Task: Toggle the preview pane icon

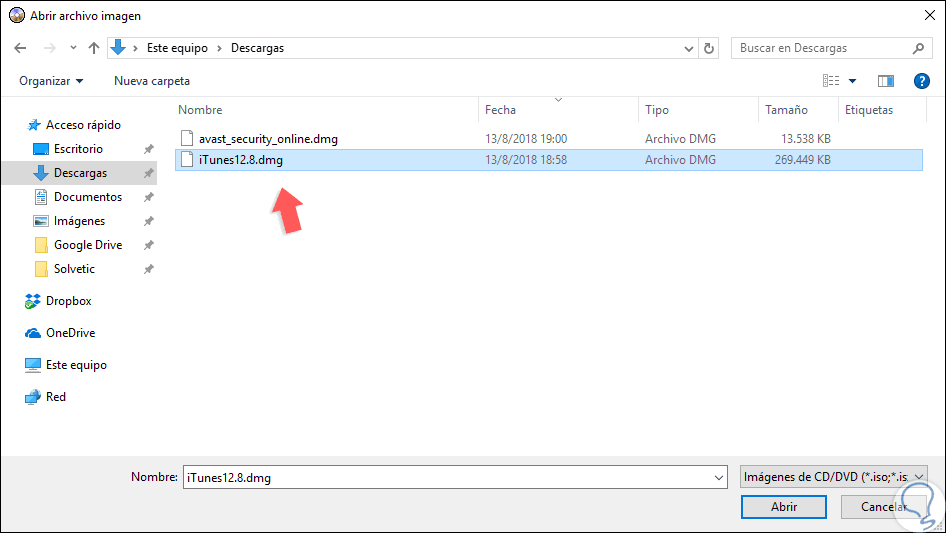Action: tap(886, 81)
